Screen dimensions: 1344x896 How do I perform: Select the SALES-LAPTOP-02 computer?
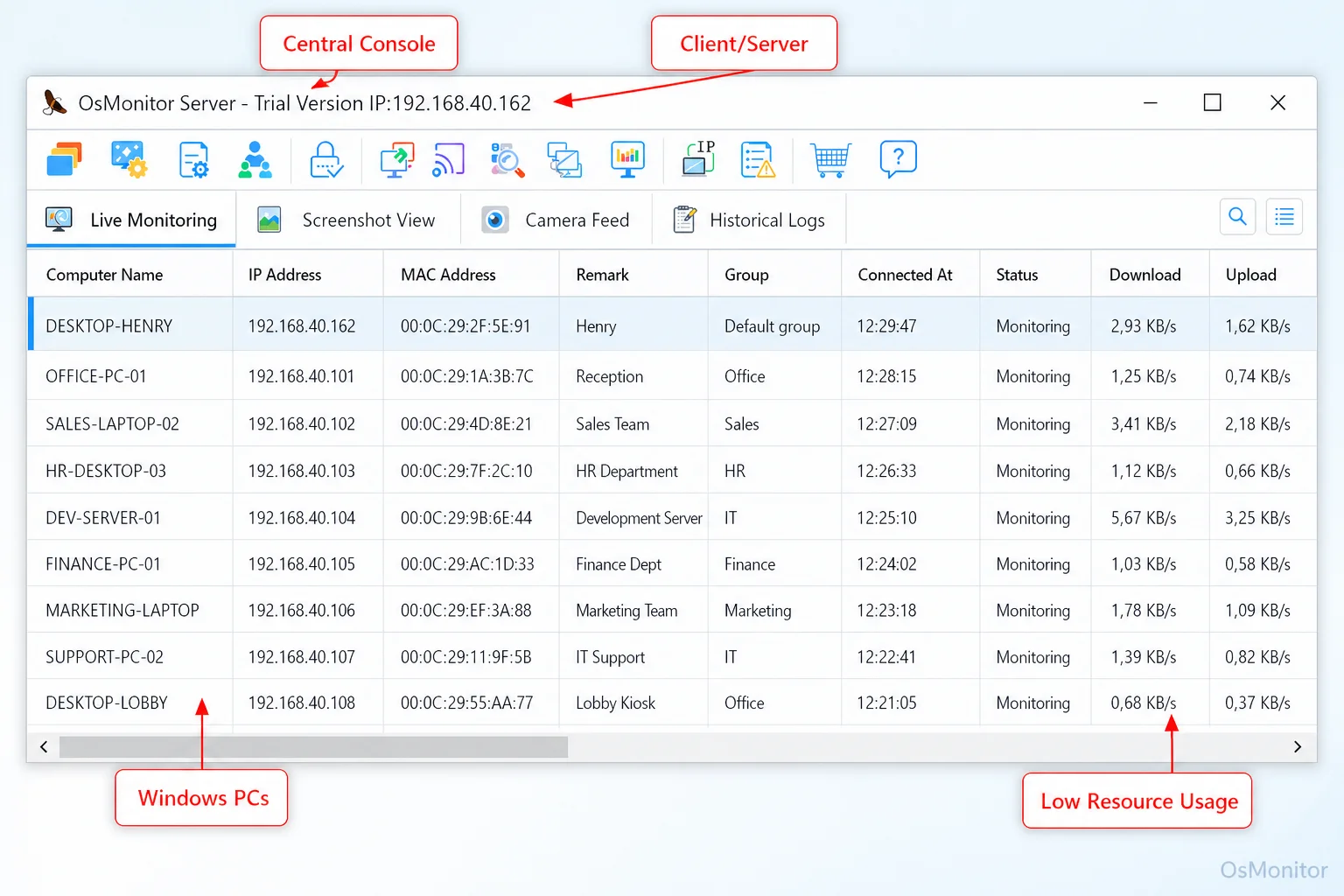[112, 423]
